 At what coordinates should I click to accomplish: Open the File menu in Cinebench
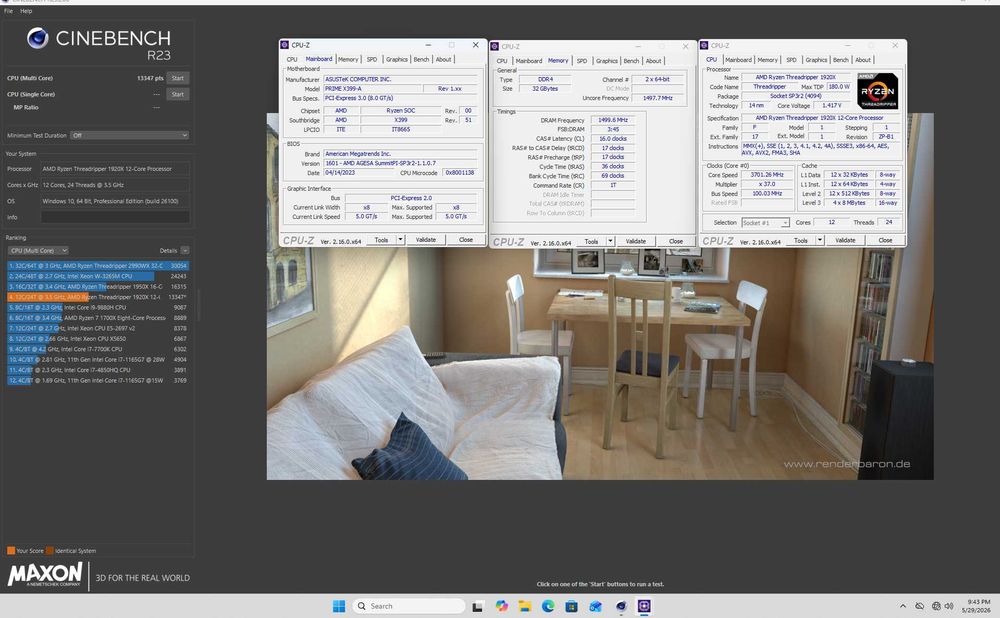pos(8,11)
